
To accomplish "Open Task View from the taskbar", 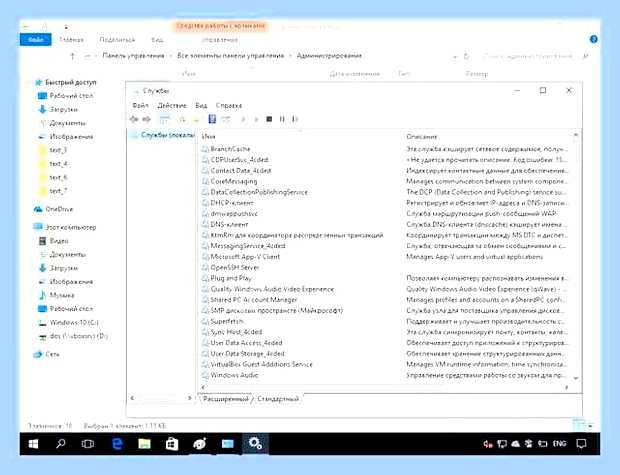I will tap(88, 444).
